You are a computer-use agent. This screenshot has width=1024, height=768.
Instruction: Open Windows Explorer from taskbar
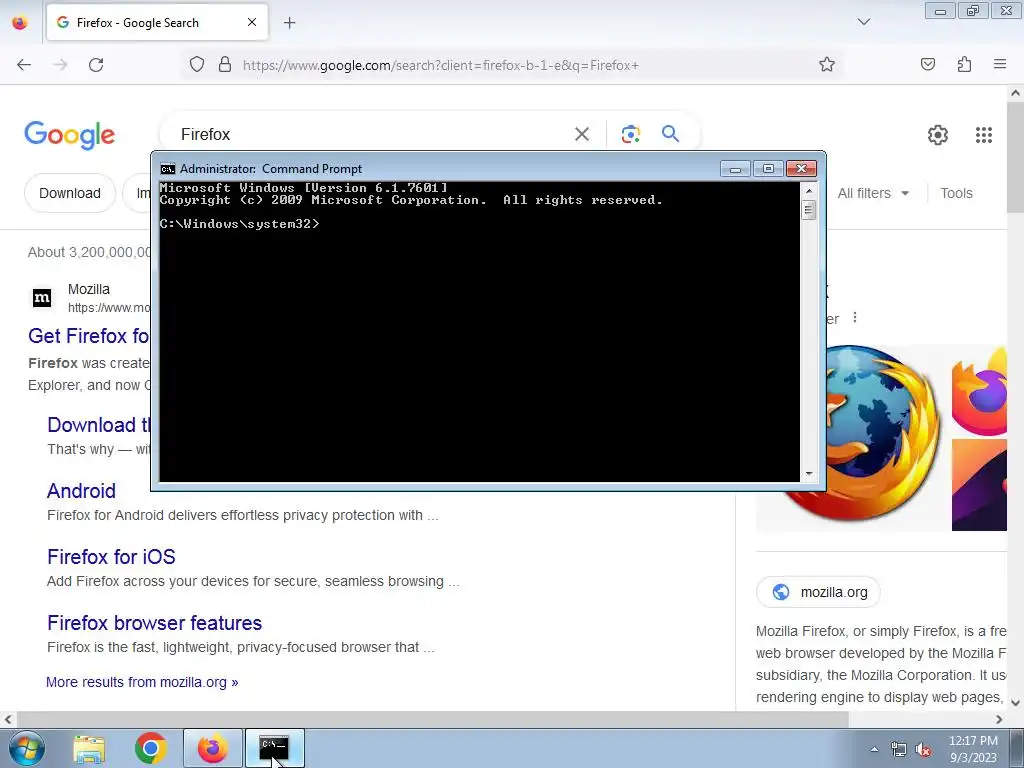click(89, 749)
